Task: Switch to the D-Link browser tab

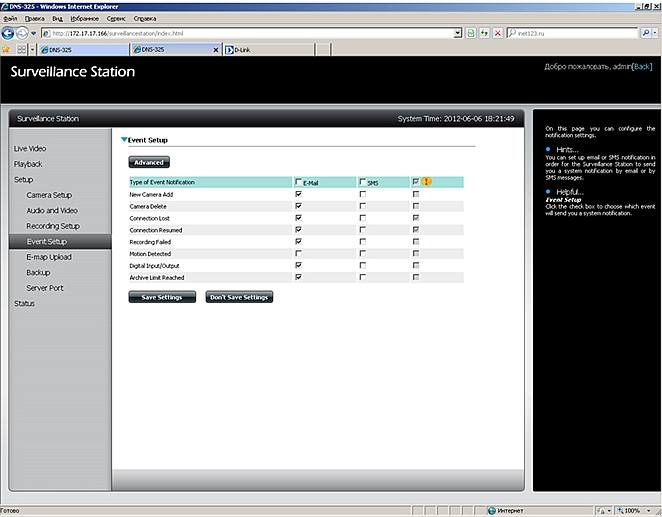Action: click(240, 48)
